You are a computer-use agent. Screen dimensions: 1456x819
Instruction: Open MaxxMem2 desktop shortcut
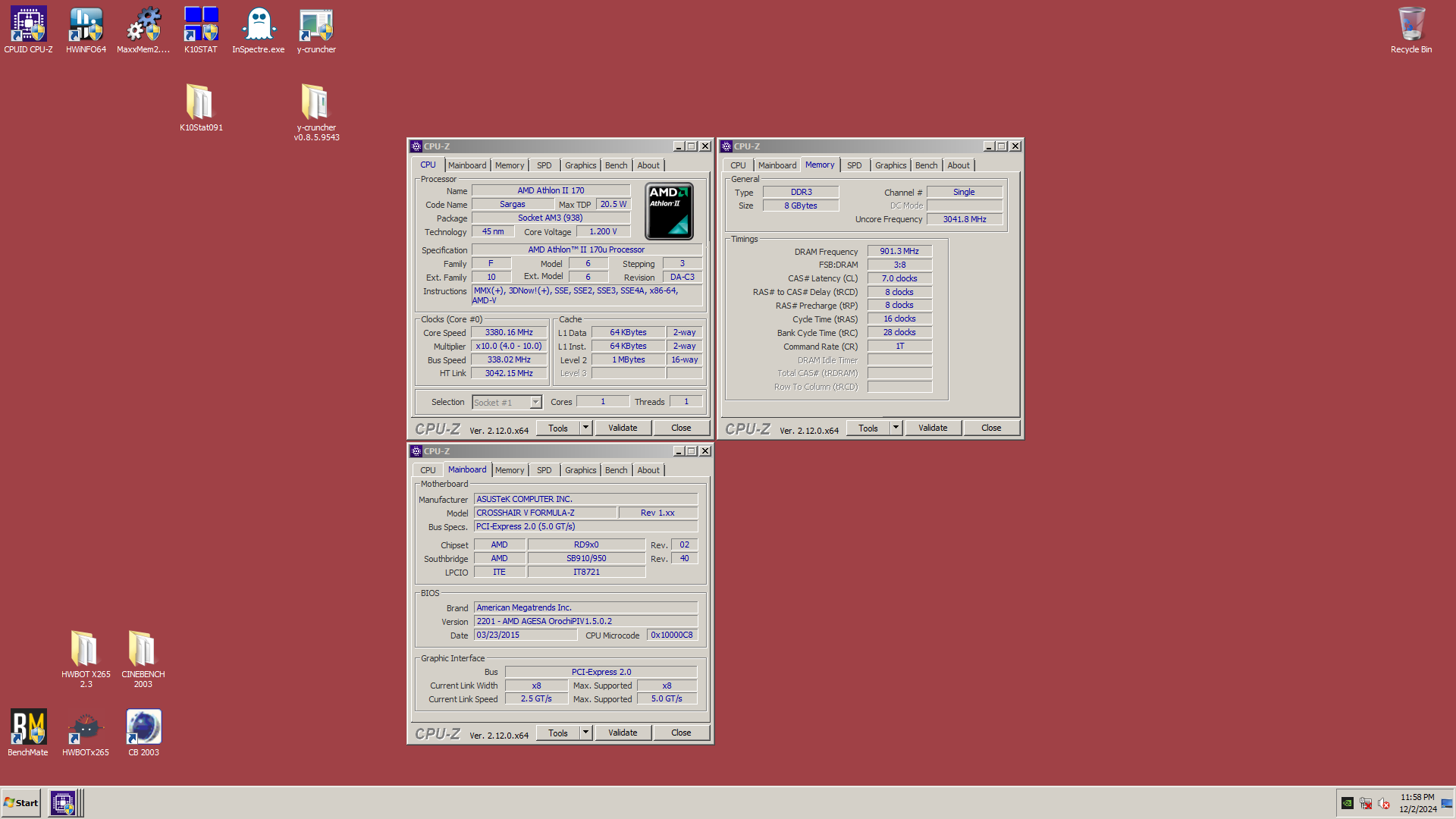click(143, 30)
